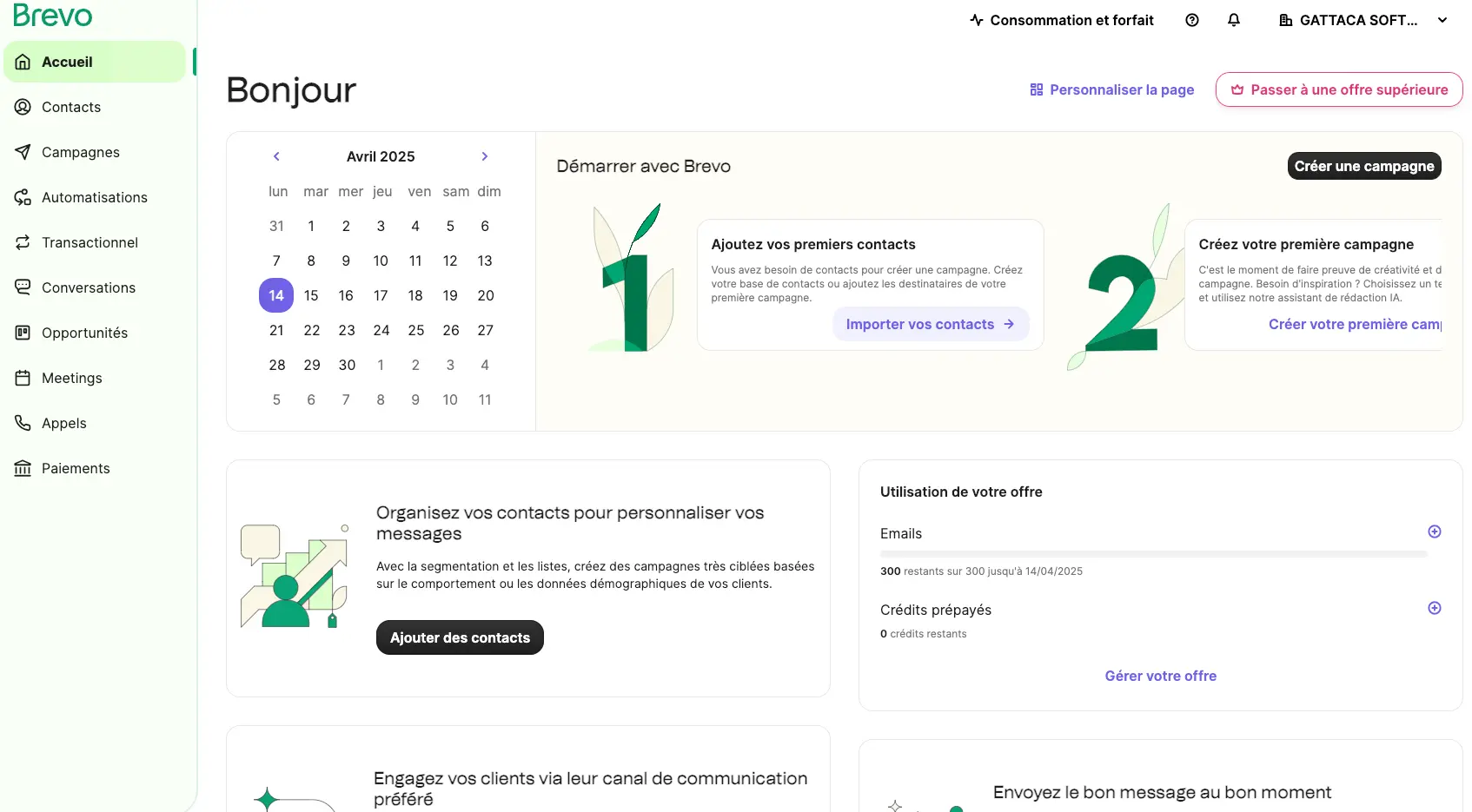Open the Opportunités menu item

[x=95, y=333]
